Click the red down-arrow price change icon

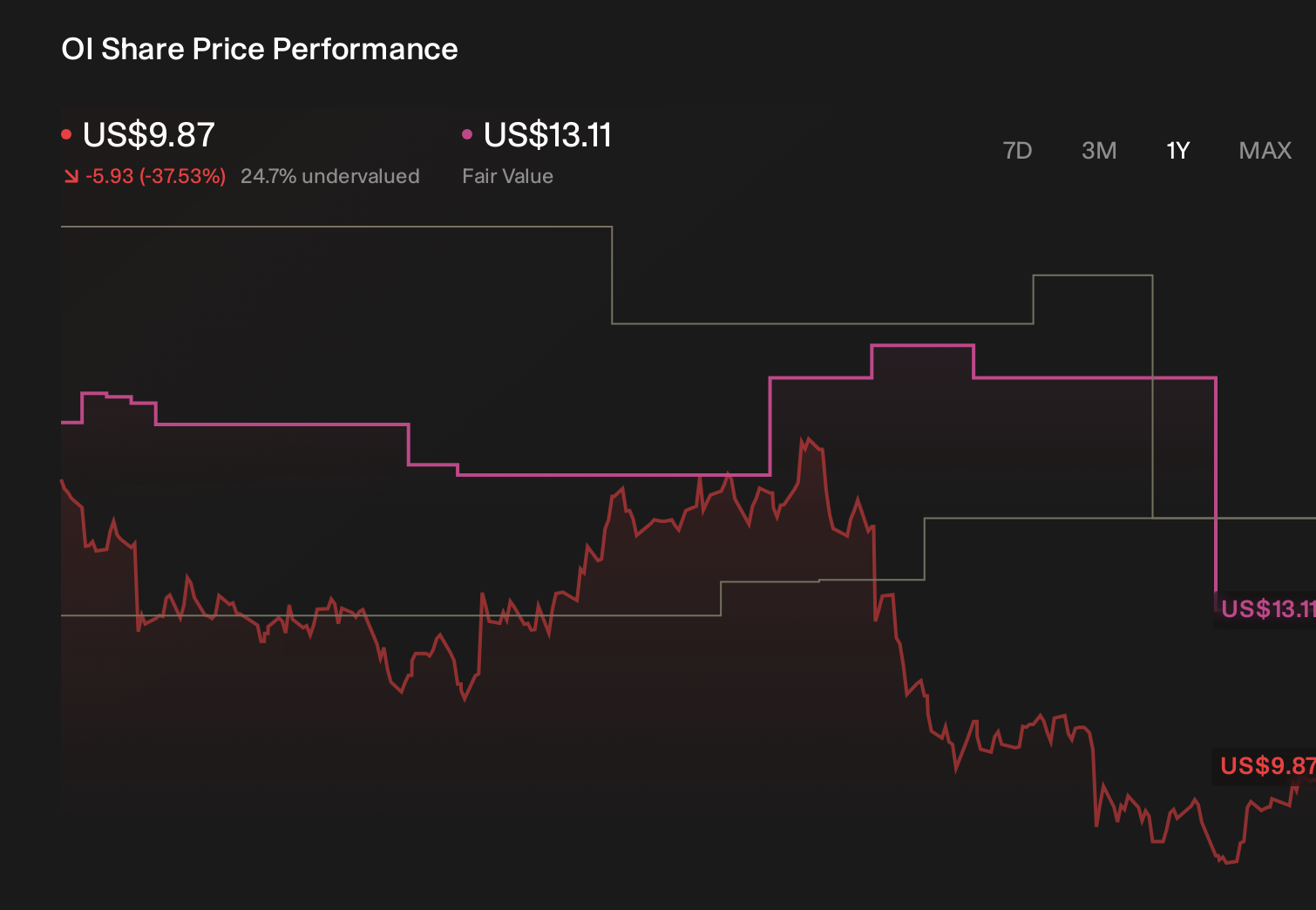point(71,176)
